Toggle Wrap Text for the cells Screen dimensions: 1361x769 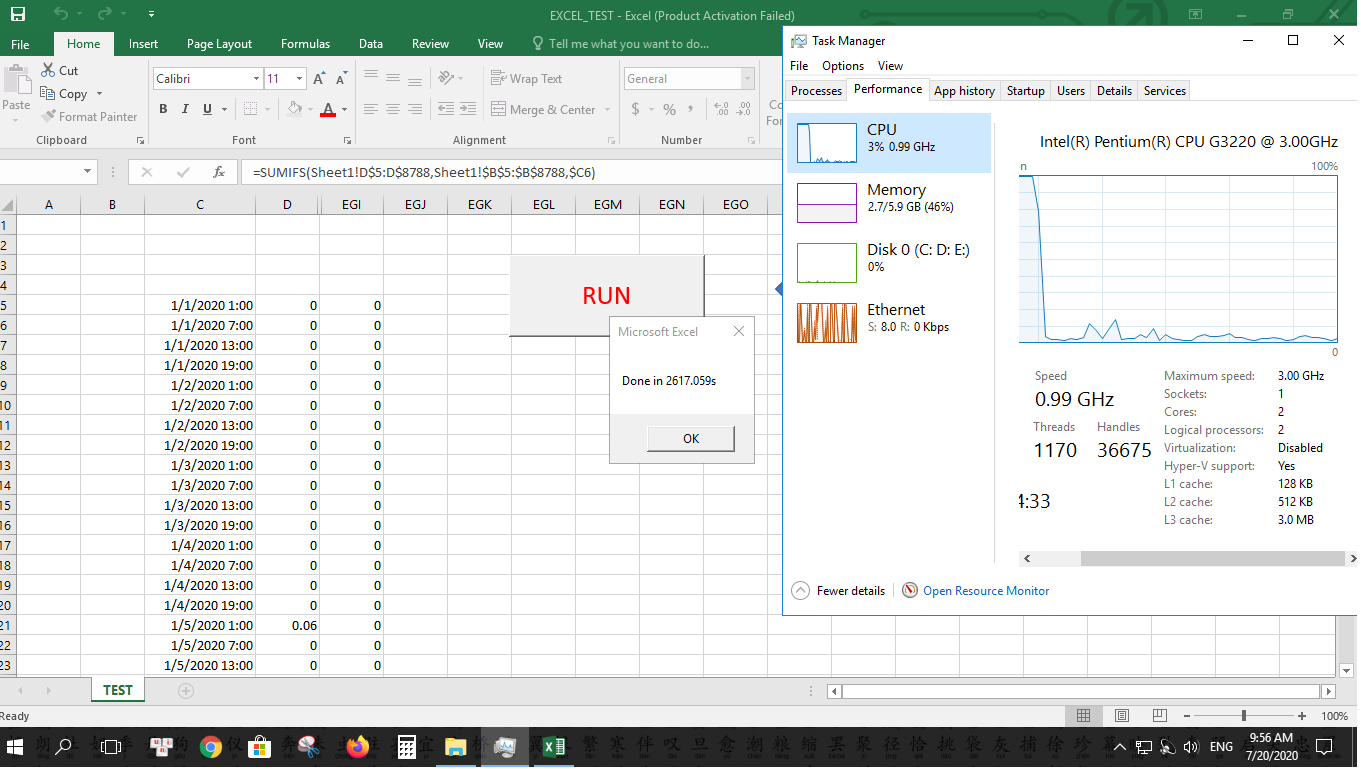[527, 78]
